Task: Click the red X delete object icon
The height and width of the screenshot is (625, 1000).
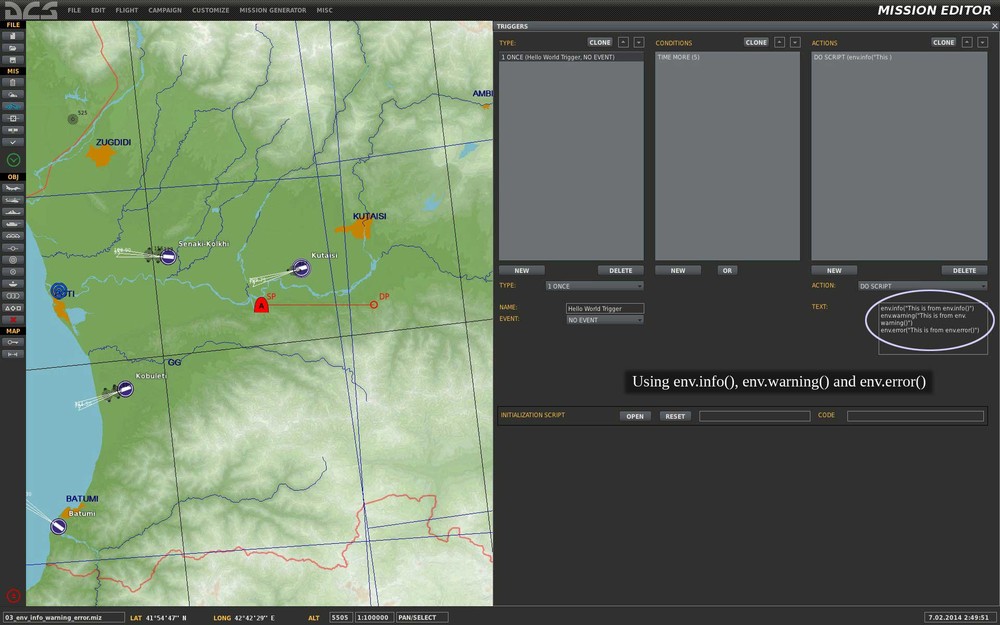Action: click(13, 318)
